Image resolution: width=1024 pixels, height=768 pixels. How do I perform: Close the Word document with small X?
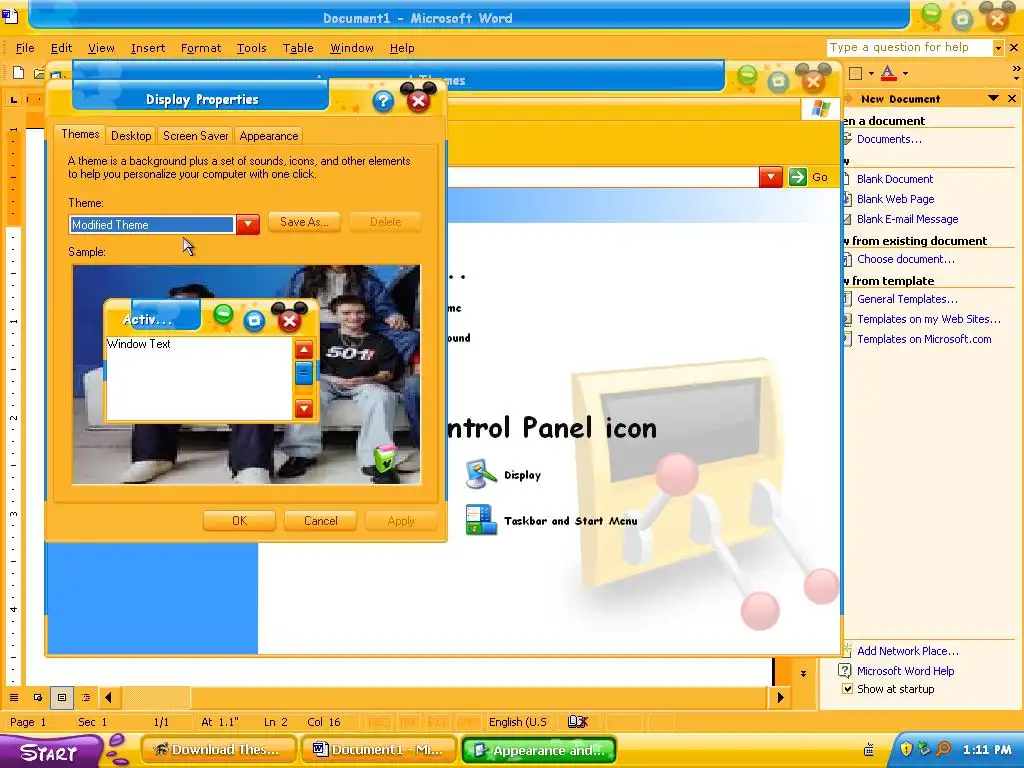point(1014,48)
